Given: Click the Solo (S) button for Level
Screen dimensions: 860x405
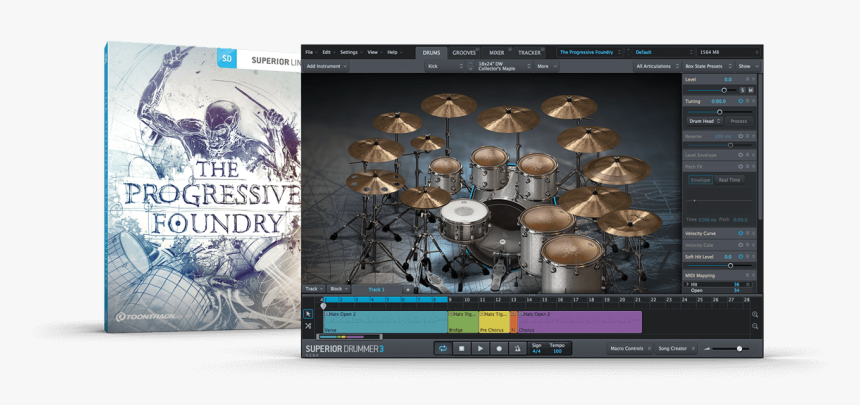Looking at the screenshot, I should (743, 90).
